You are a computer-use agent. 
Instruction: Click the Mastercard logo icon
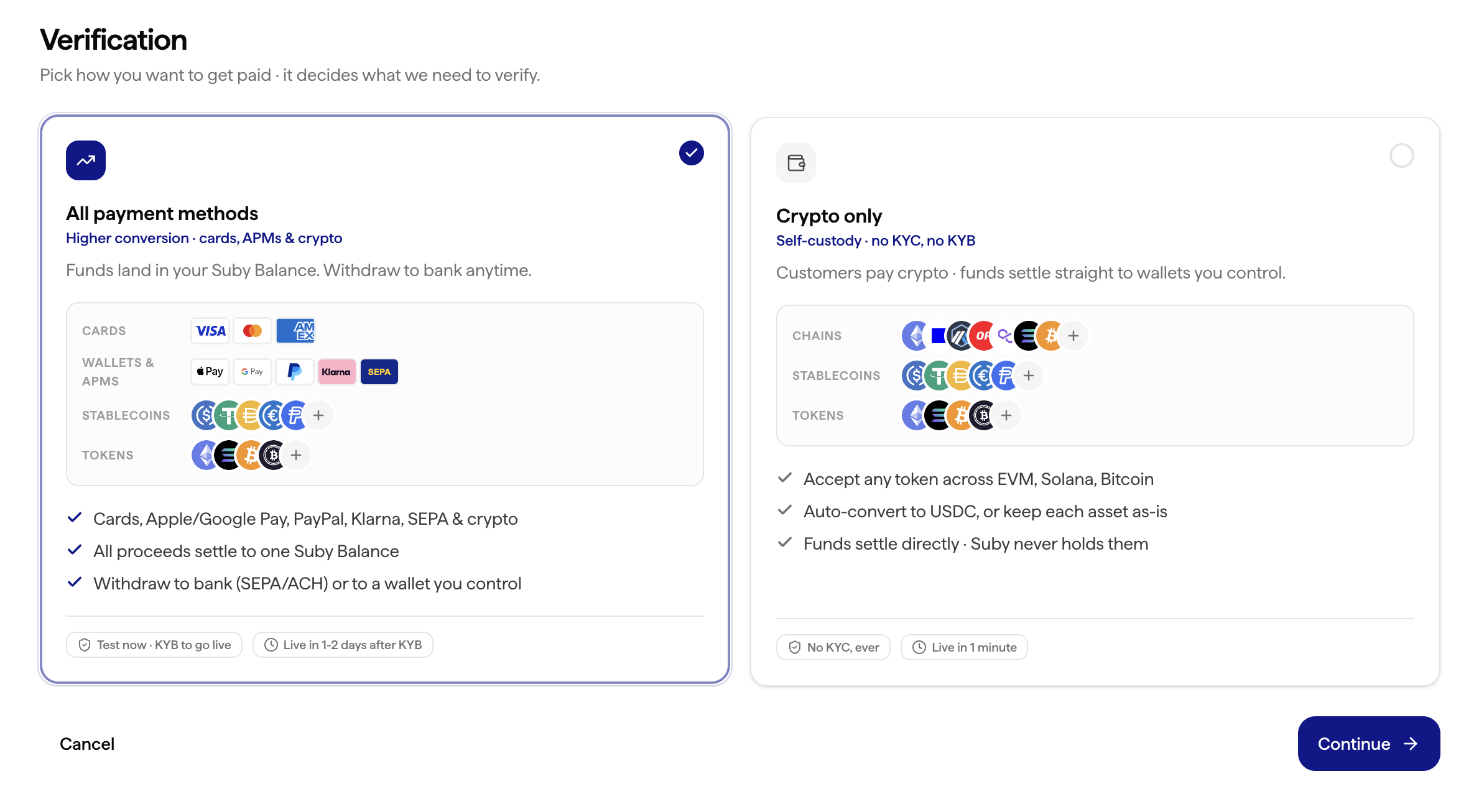point(253,331)
